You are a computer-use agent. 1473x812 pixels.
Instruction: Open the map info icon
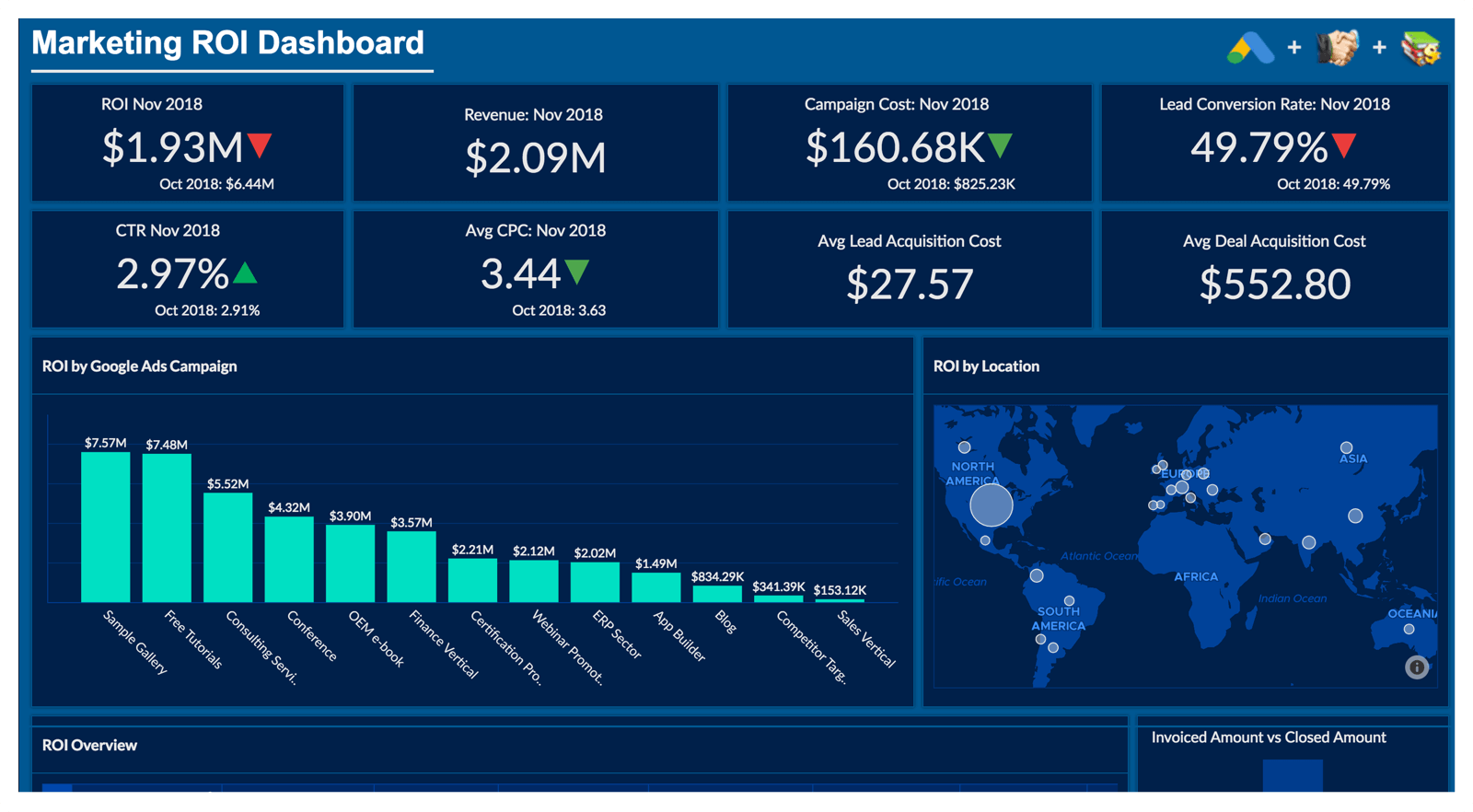coord(1417,667)
